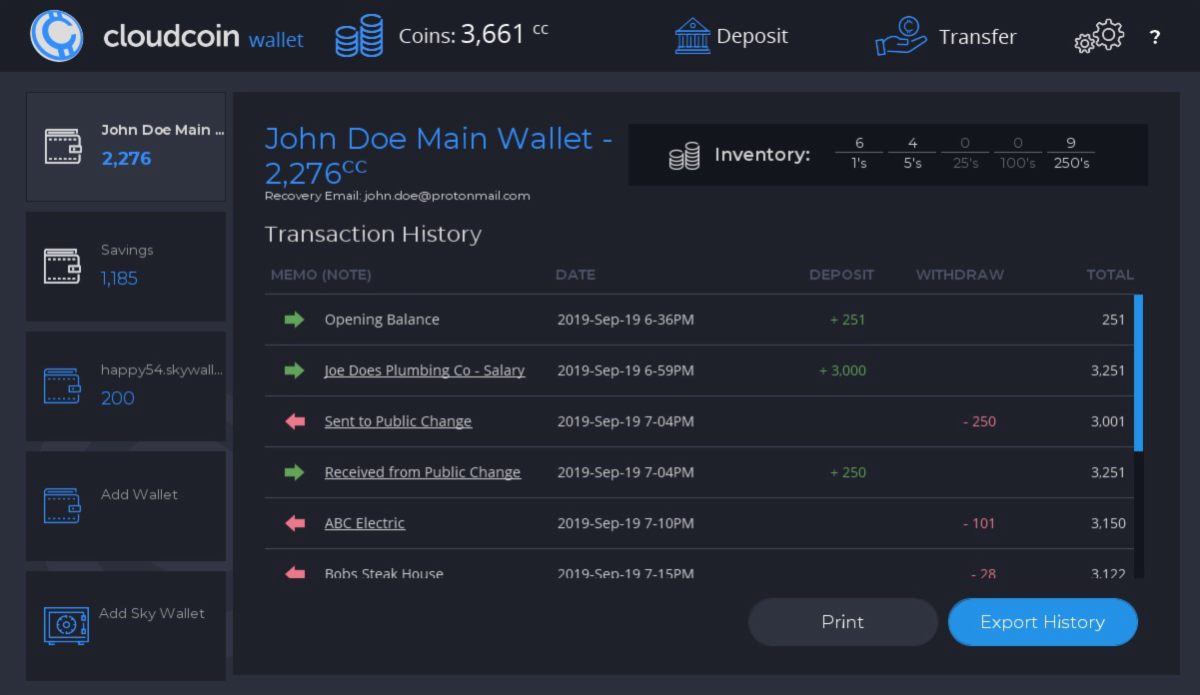The image size is (1200, 695).
Task: Click the 3,150 total value
Action: click(1108, 523)
